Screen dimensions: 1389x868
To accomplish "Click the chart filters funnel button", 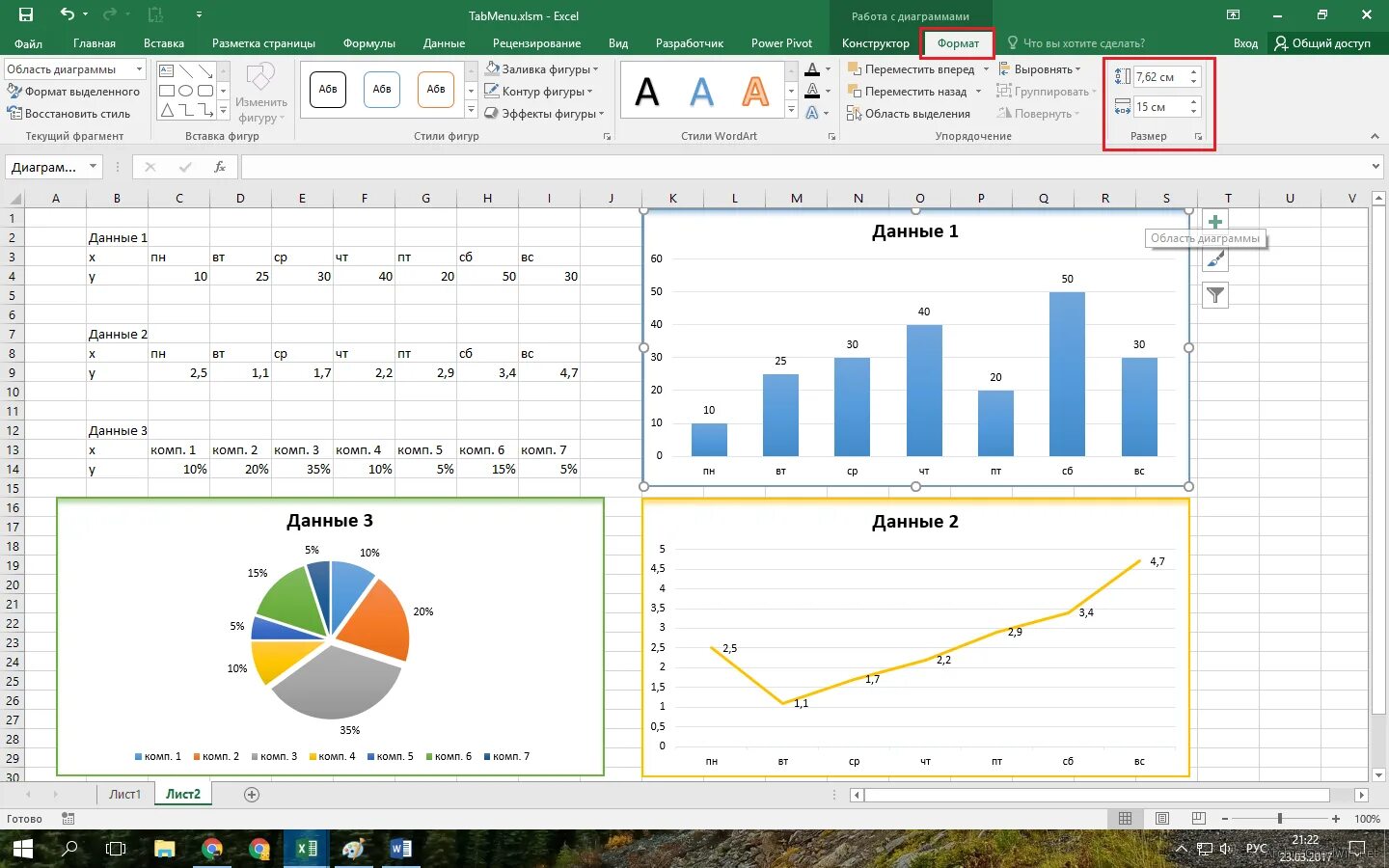I will pos(1215,295).
